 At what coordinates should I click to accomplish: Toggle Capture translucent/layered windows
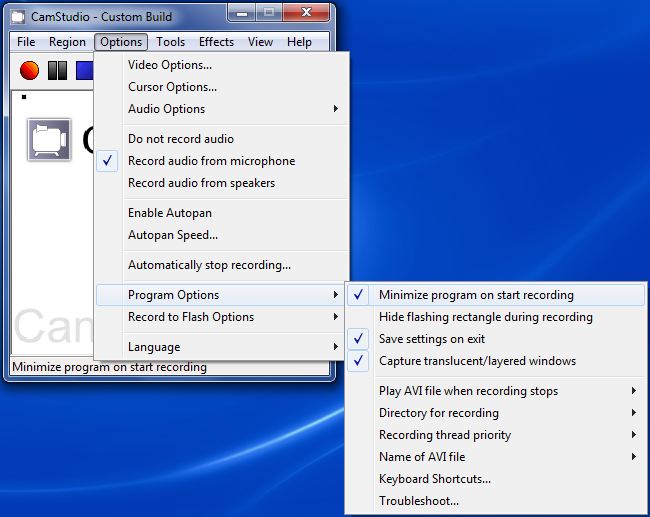[x=496, y=361]
